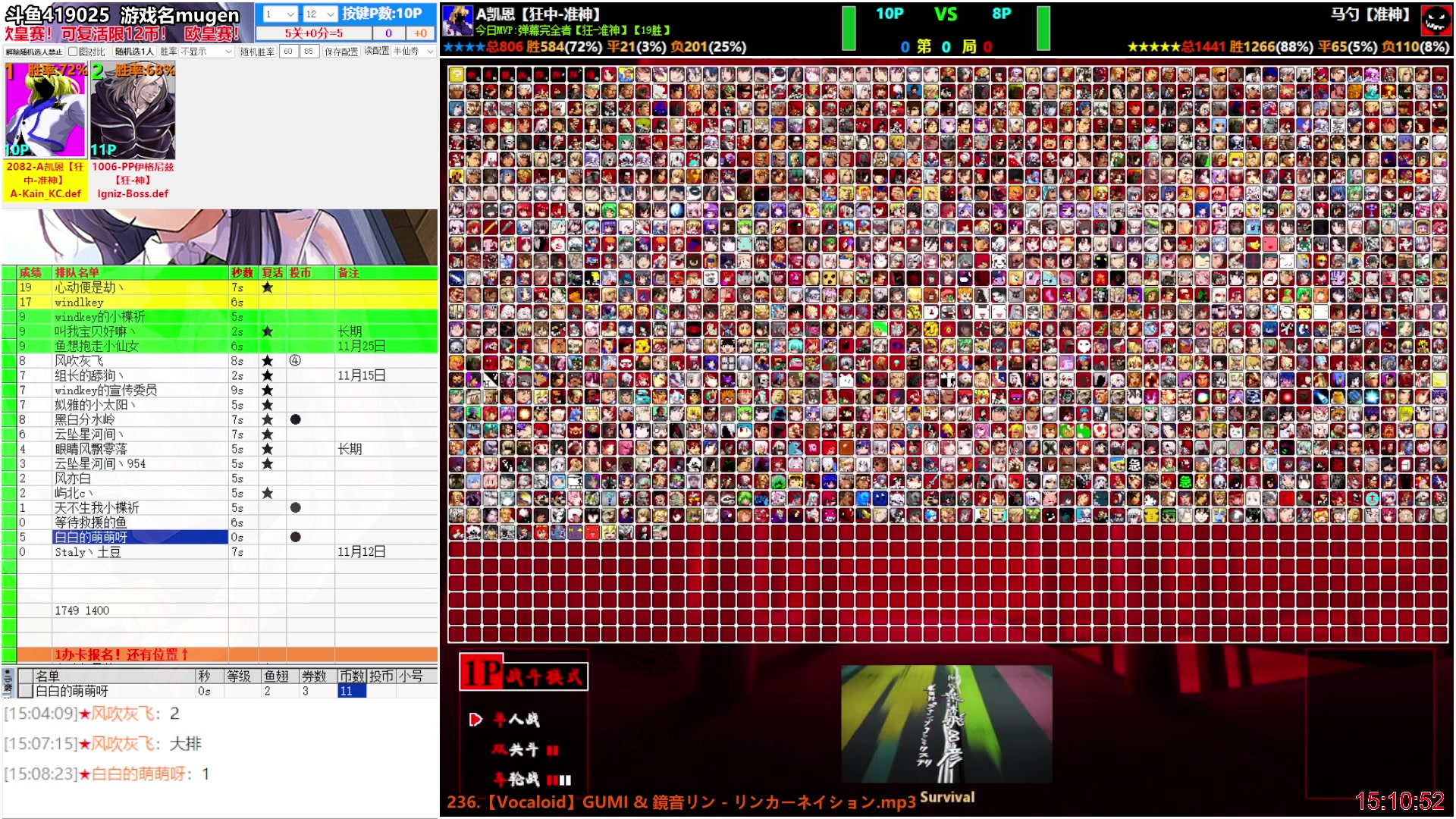Click the circled 4 icon in row 风吹灰飞
Screen dimensions: 1456x819
(x=295, y=361)
